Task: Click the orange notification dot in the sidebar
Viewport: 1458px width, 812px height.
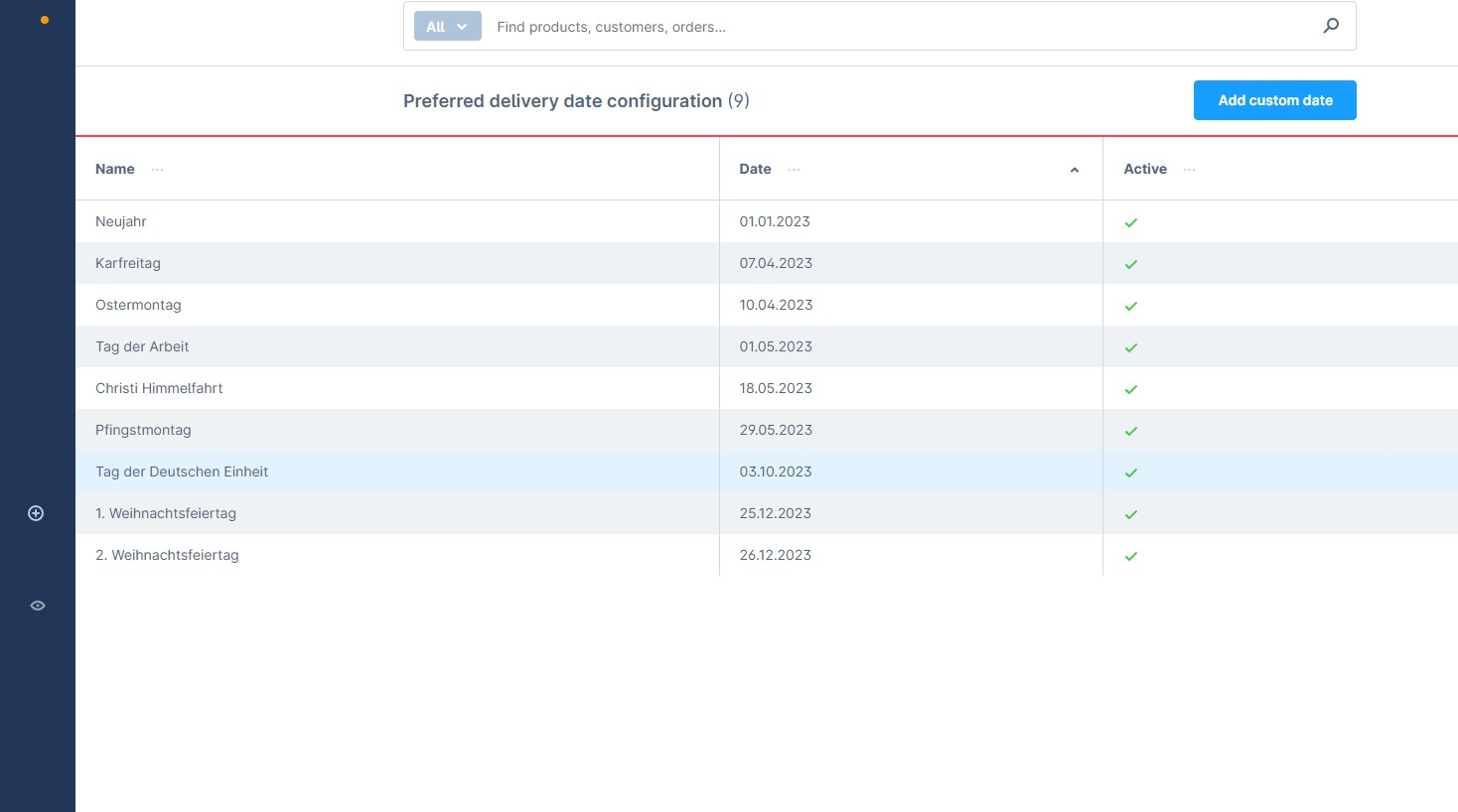Action: pyautogui.click(x=45, y=19)
